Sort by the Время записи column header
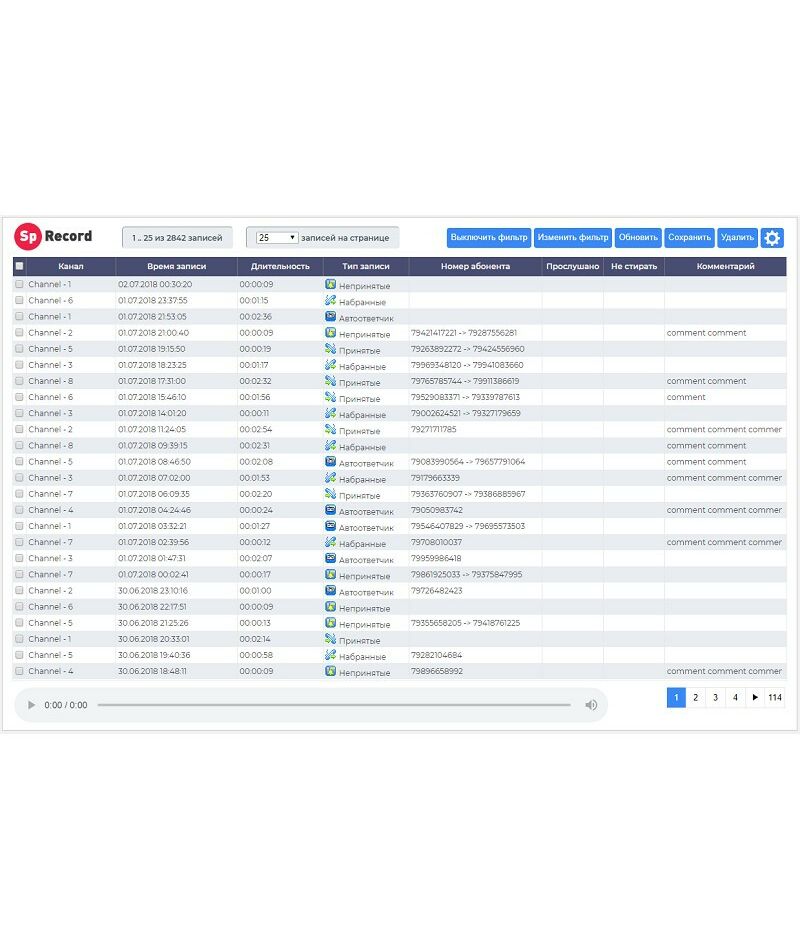This screenshot has width=800, height=950. 176,267
